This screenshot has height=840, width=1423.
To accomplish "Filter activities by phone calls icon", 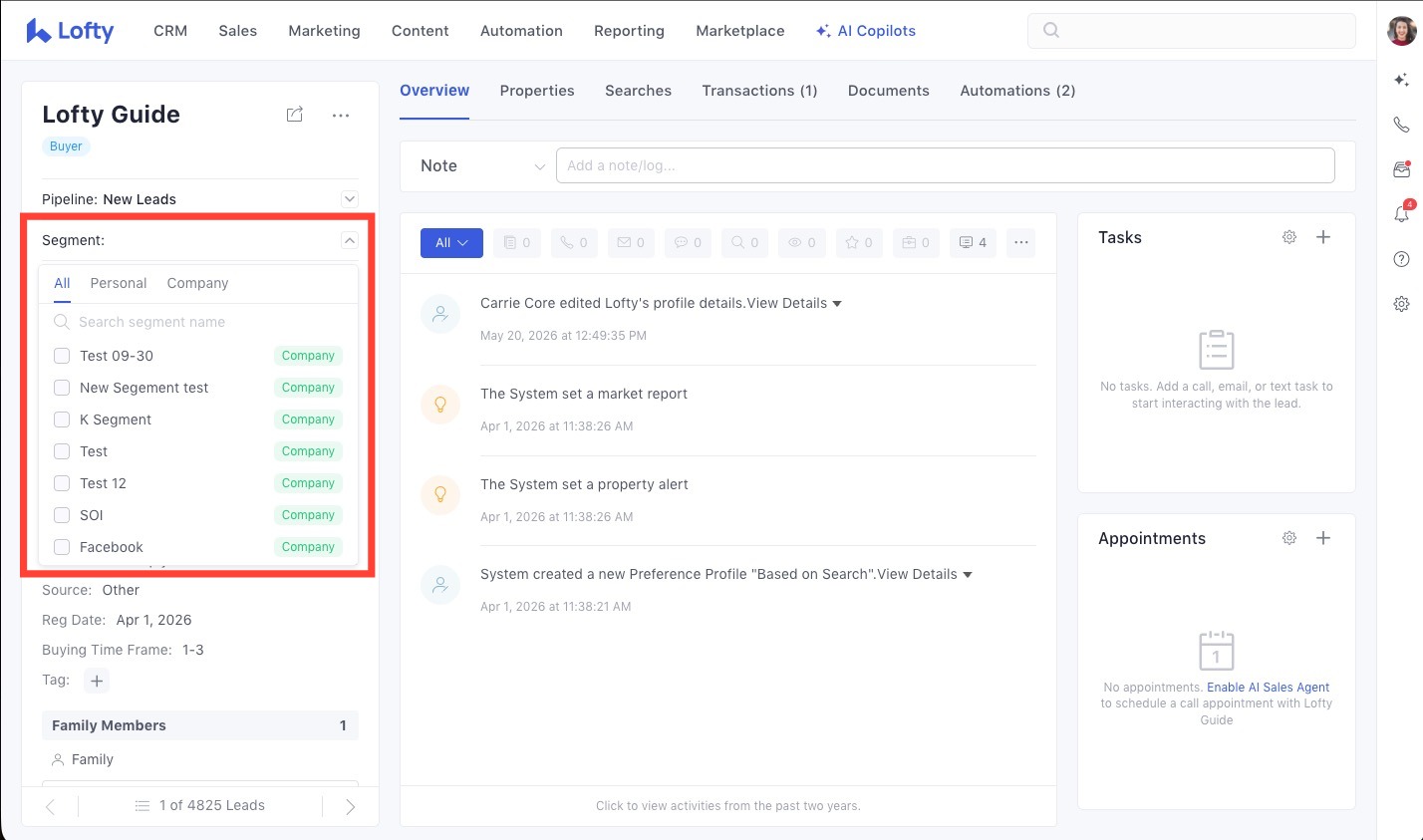I will [x=574, y=242].
